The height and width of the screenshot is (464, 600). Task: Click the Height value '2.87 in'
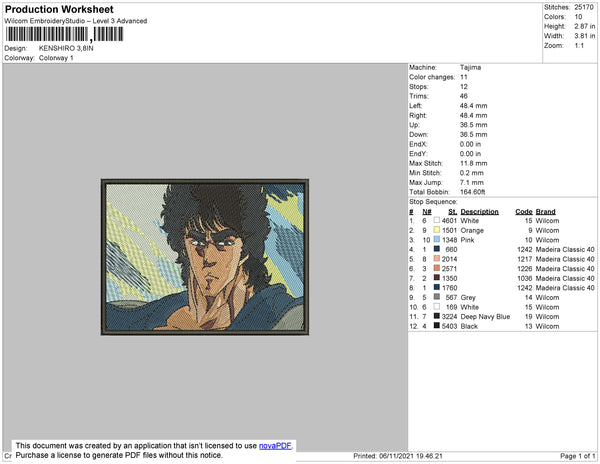tap(585, 26)
